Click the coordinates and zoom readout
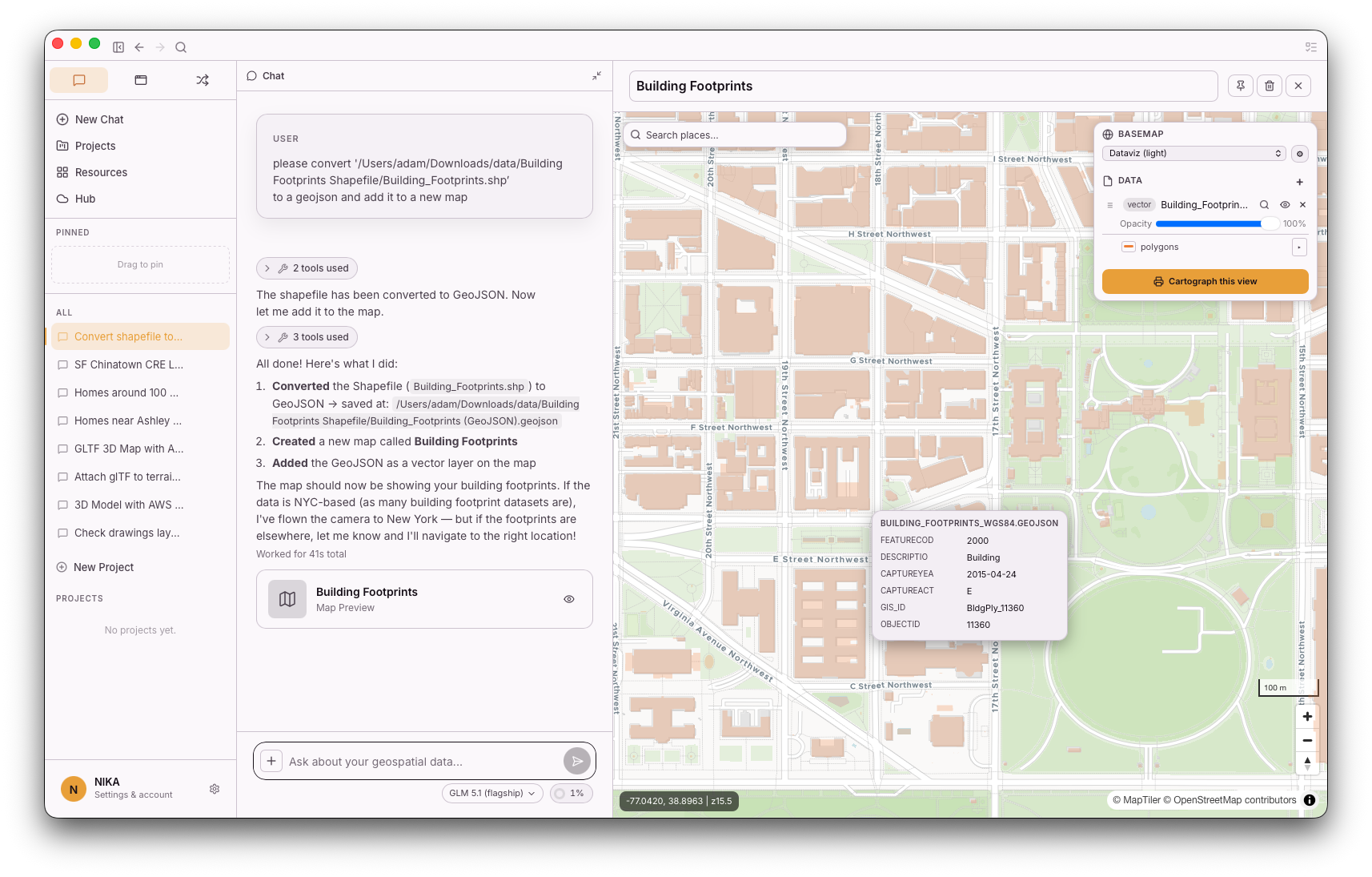The height and width of the screenshot is (877, 1372). 679,801
